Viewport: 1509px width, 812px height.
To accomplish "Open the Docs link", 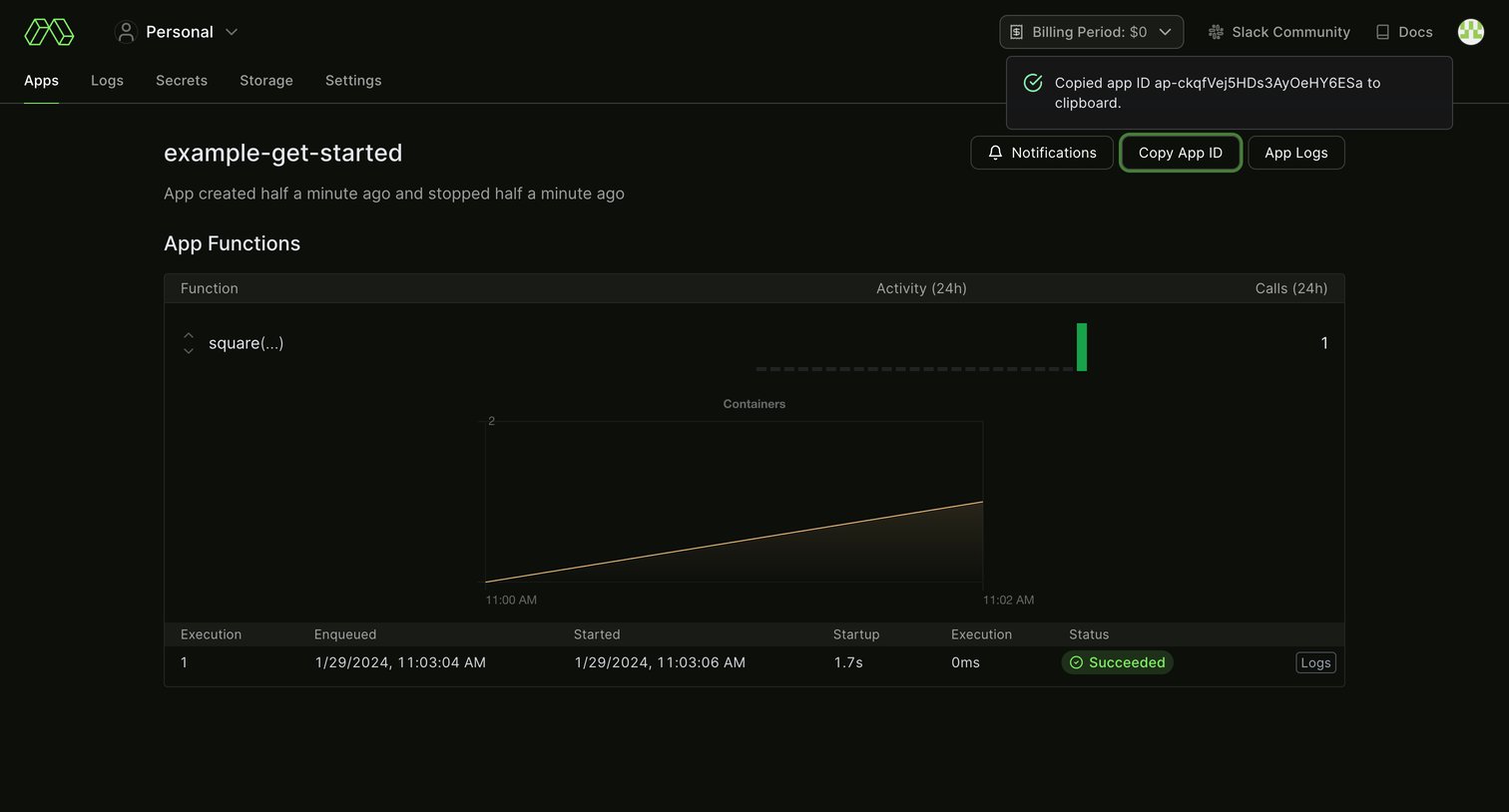I will (1404, 32).
